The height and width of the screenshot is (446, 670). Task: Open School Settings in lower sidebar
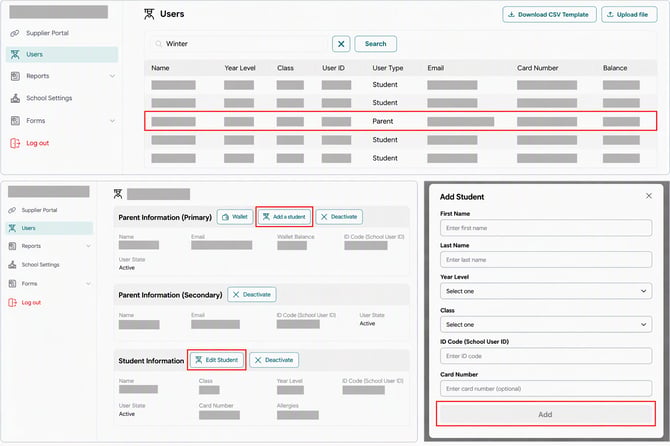coord(40,265)
